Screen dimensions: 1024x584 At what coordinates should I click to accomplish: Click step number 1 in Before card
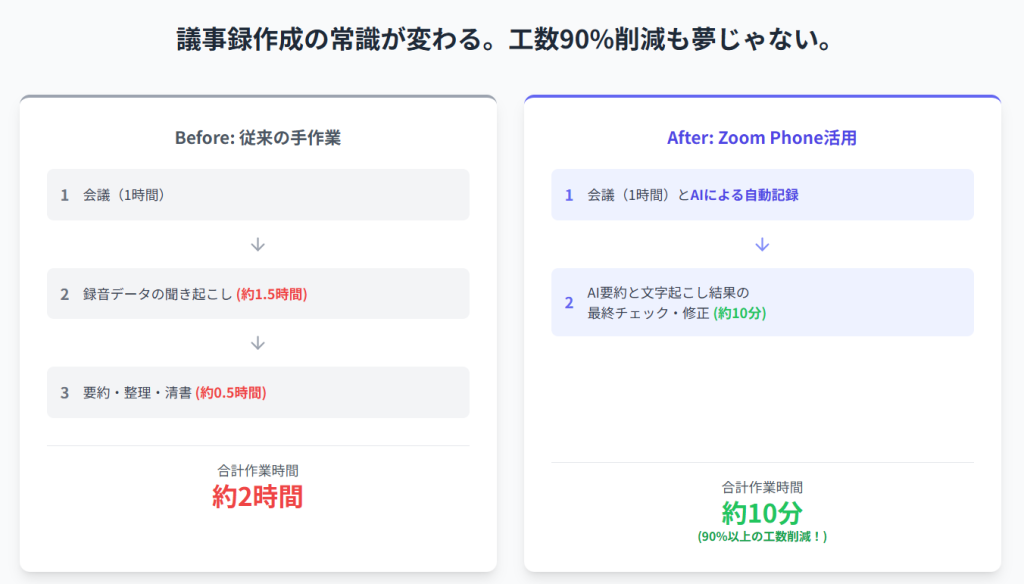(65, 195)
